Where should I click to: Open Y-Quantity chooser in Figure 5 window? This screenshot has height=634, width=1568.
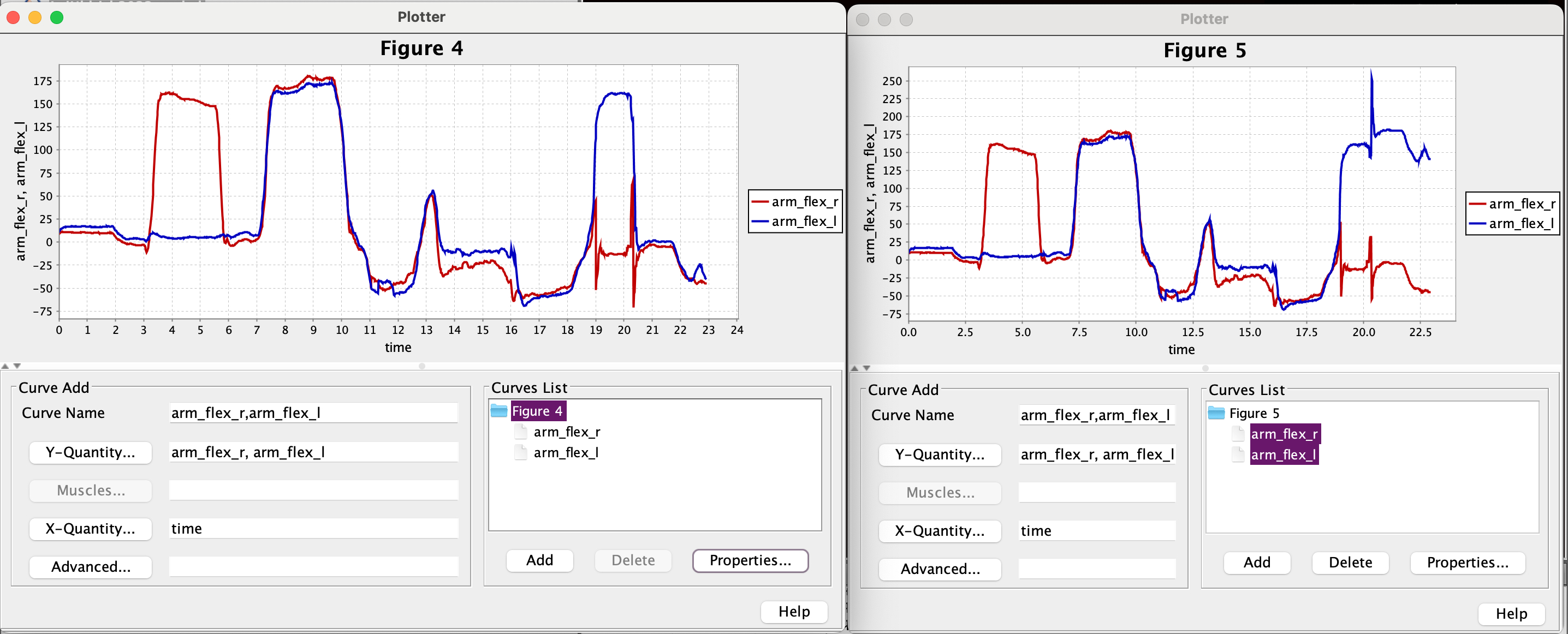point(940,455)
